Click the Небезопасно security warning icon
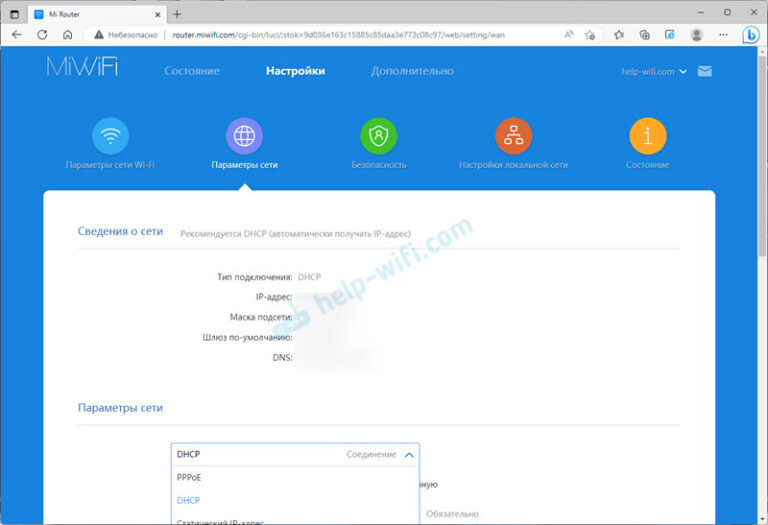This screenshot has height=525, width=768. click(x=99, y=35)
